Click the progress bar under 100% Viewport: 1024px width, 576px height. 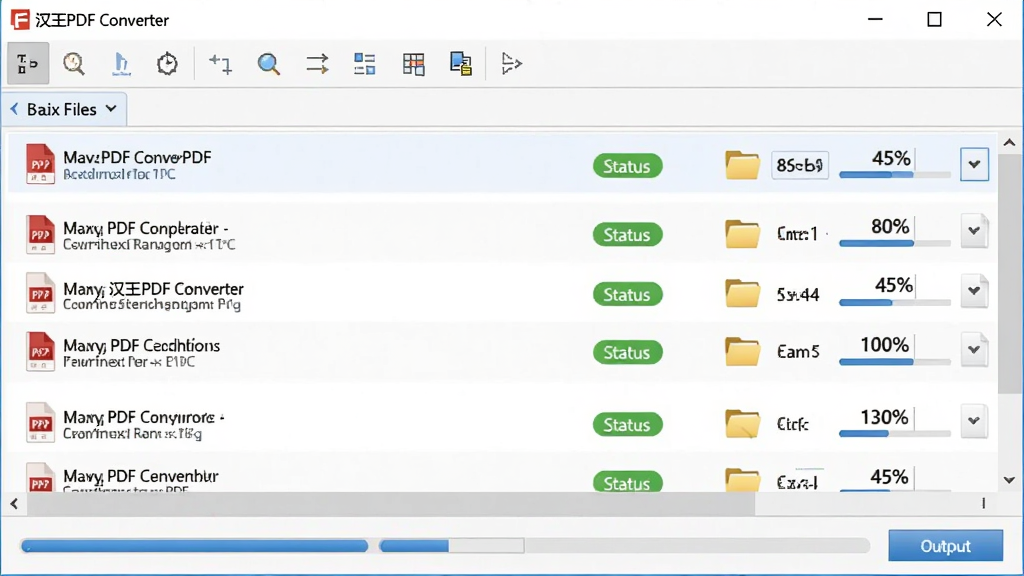pos(895,361)
